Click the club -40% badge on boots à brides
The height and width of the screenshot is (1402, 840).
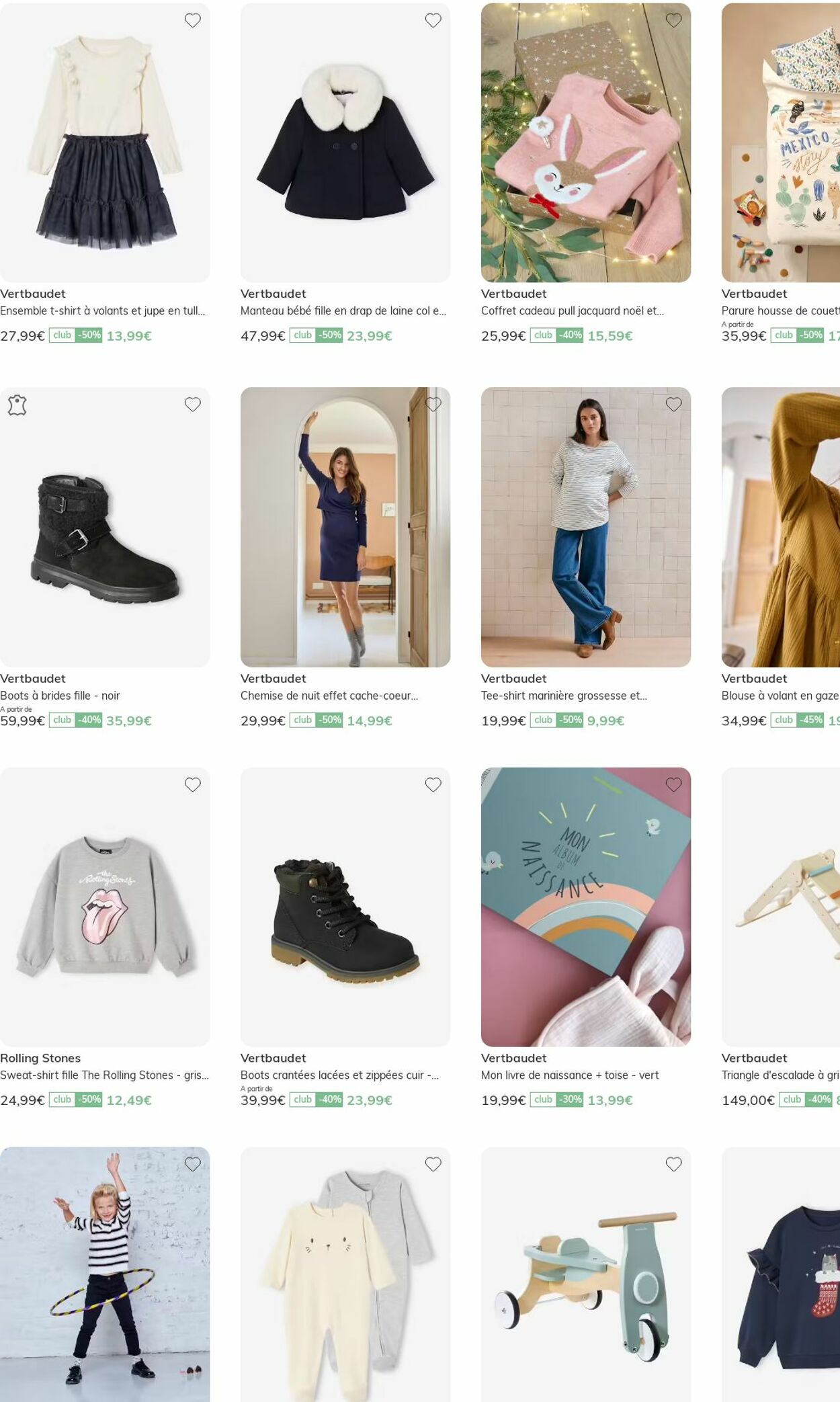click(x=76, y=720)
